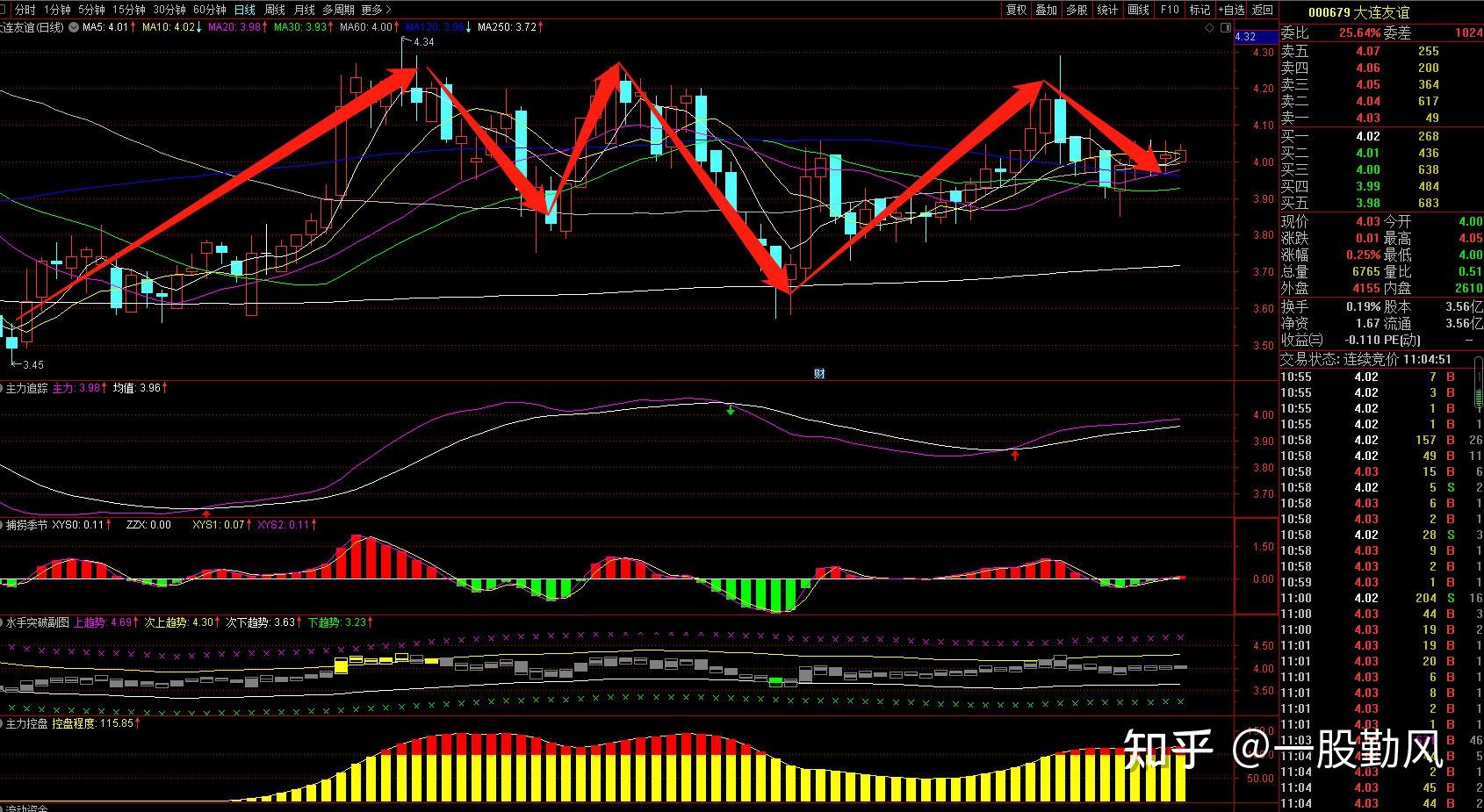Switch to the 月线 monthly chart tab
This screenshot has height=812, width=1484.
pyautogui.click(x=305, y=10)
